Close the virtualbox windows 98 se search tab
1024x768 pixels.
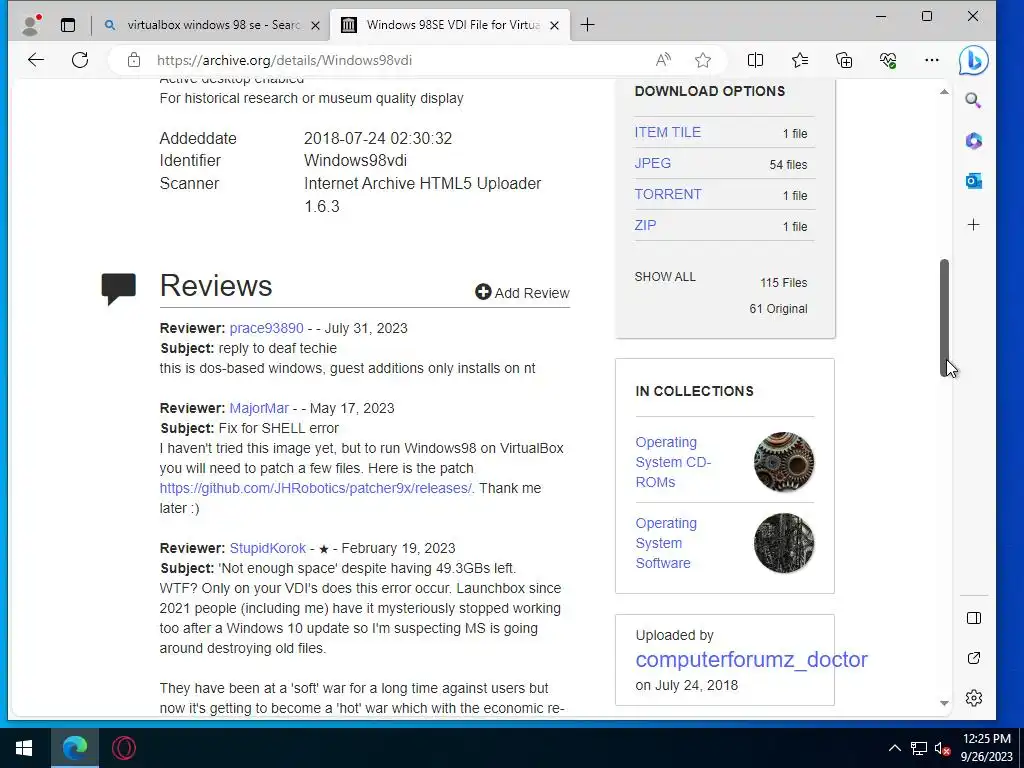click(315, 25)
